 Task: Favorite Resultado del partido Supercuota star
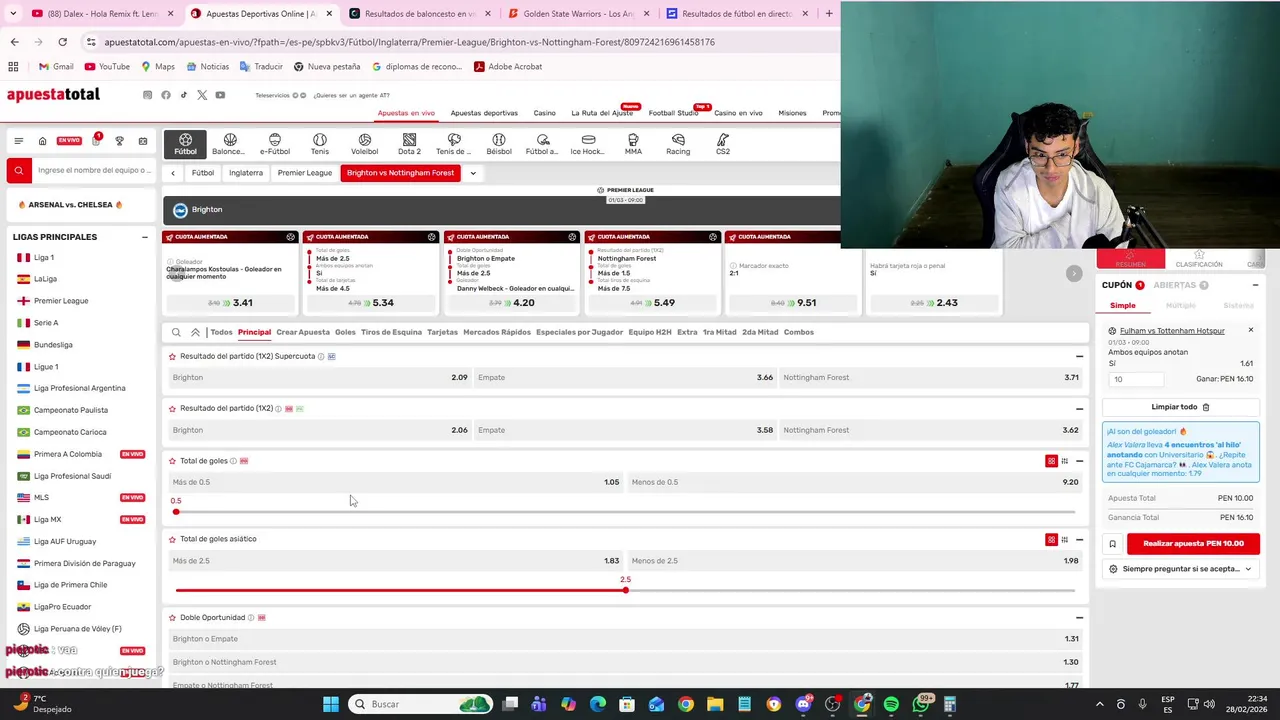click(172, 356)
